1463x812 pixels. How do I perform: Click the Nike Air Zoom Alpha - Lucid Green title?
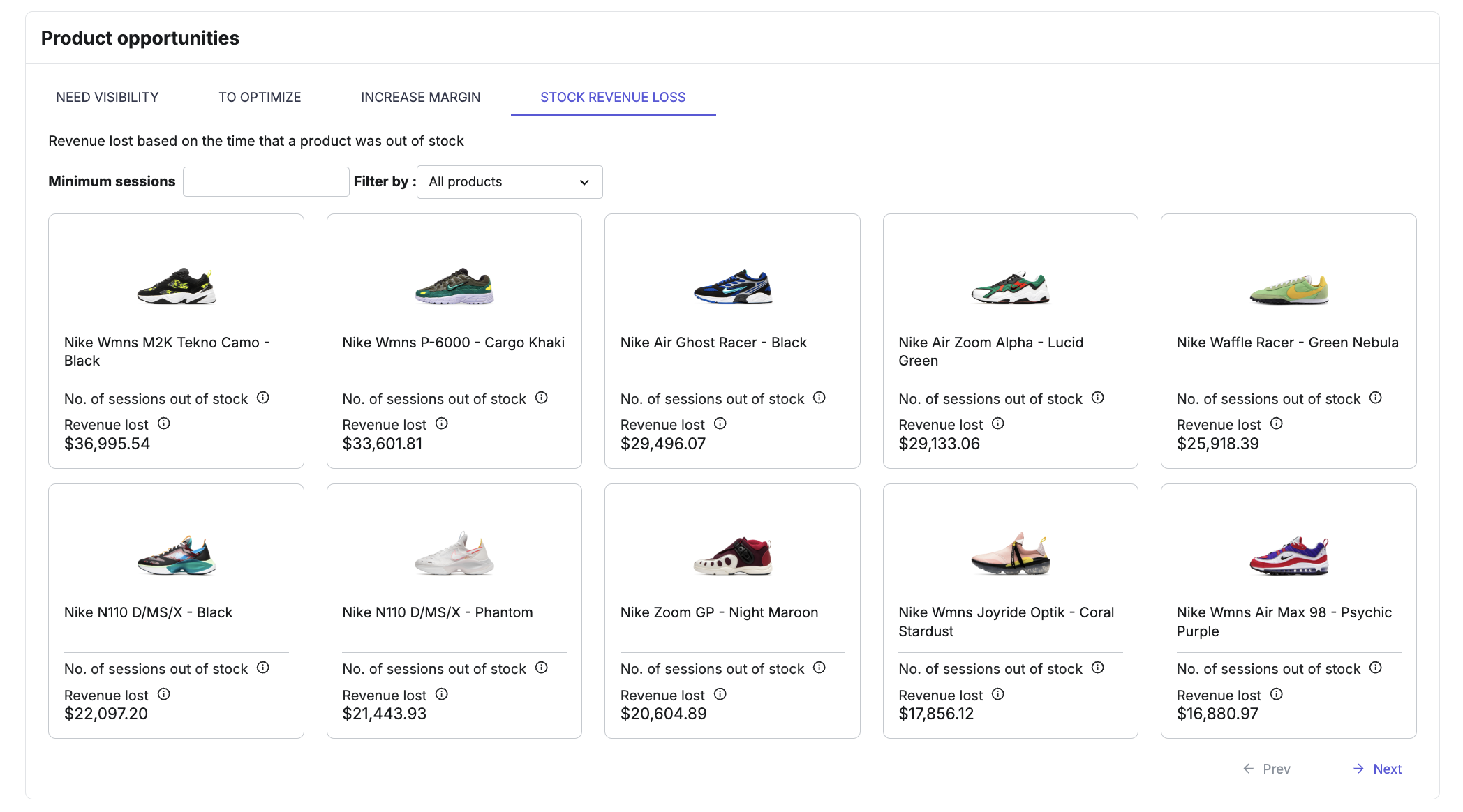coord(991,352)
